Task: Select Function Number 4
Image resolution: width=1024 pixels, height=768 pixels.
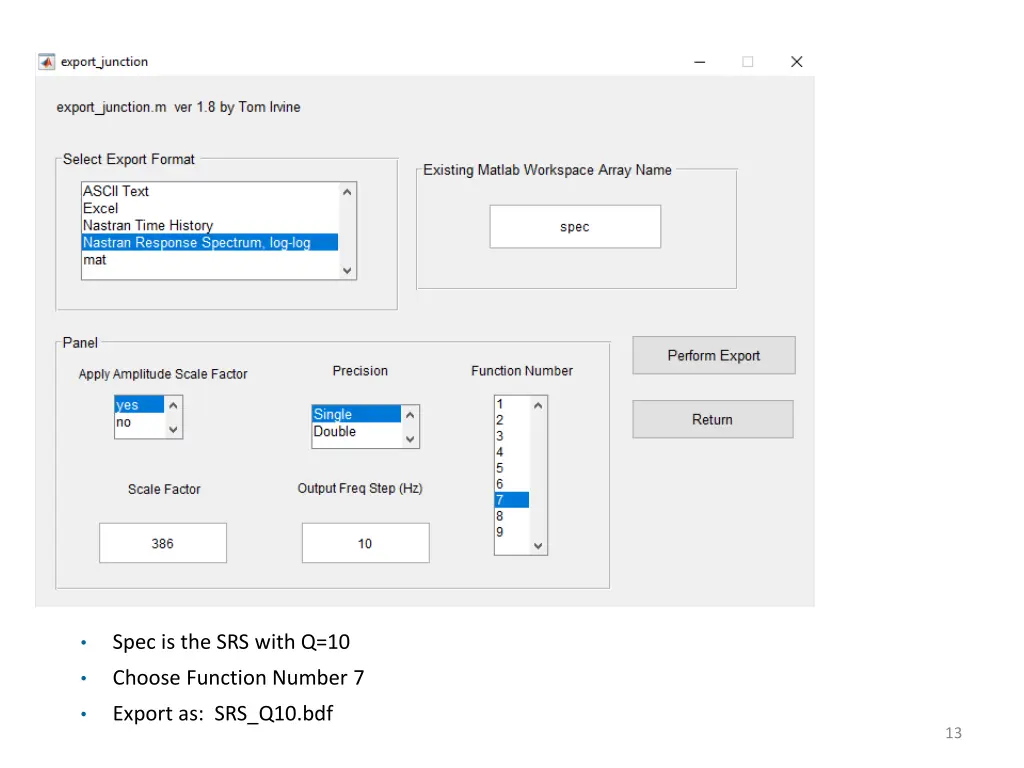Action: tap(512, 452)
